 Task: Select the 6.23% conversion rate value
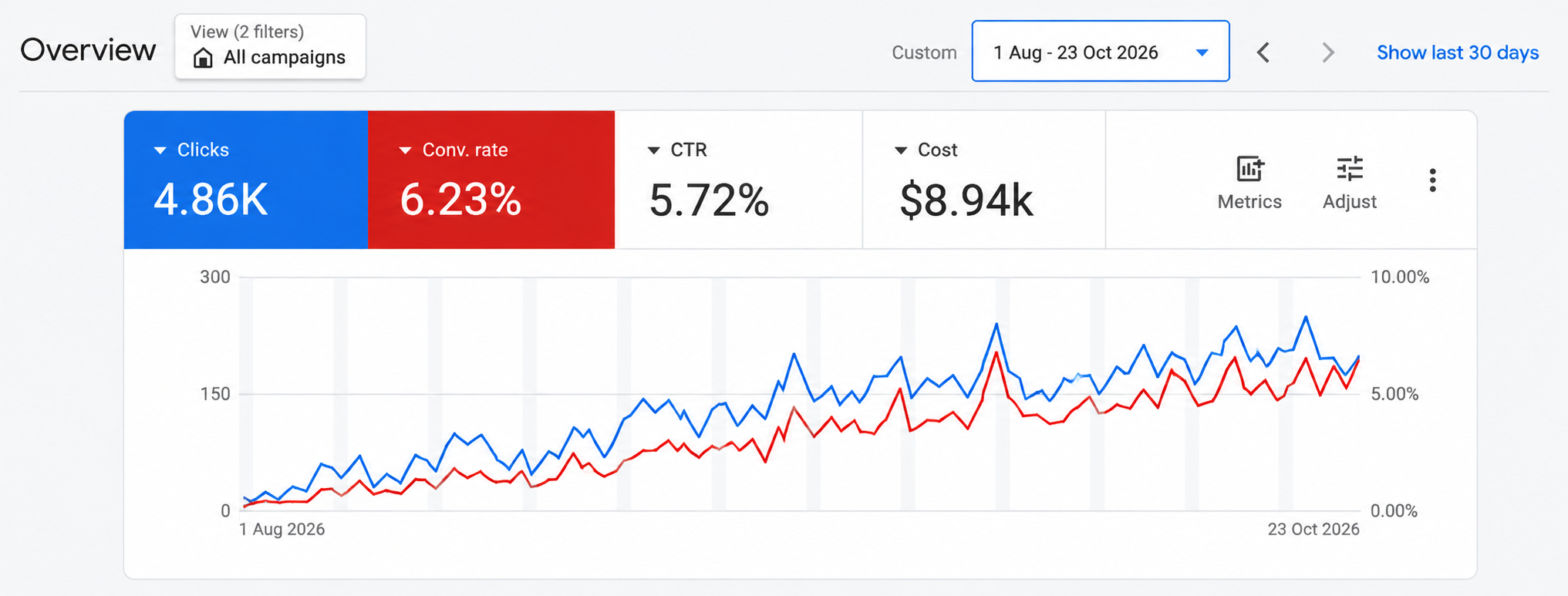point(460,200)
